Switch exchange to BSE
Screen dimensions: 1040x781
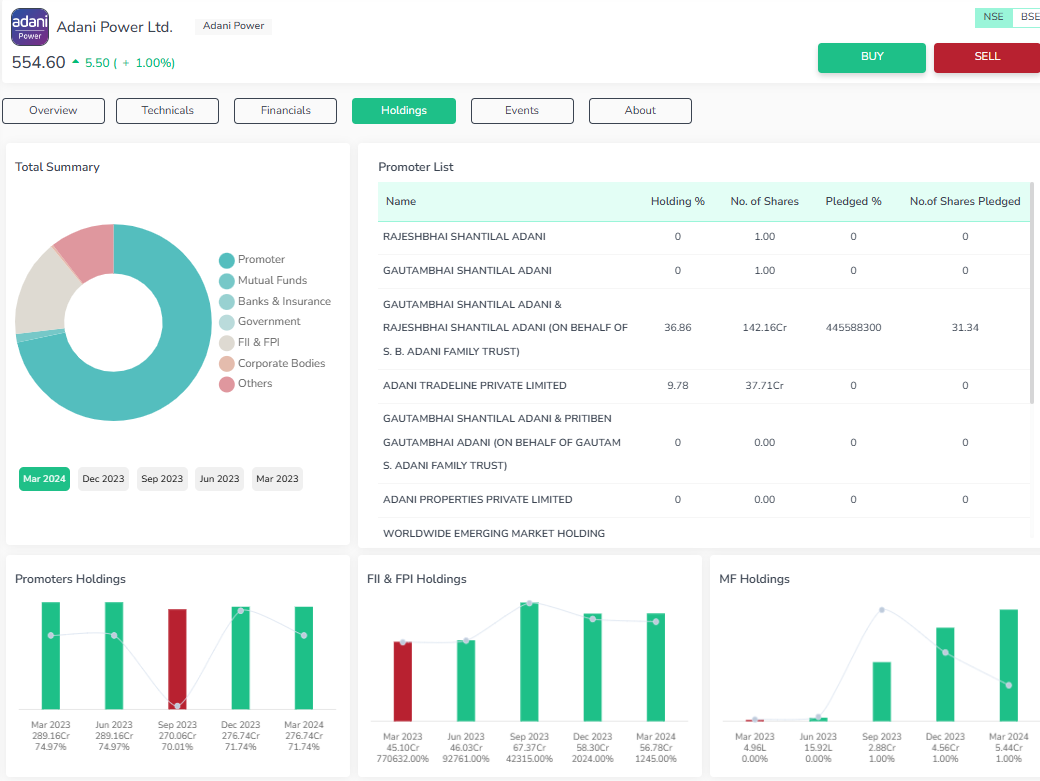point(1028,17)
